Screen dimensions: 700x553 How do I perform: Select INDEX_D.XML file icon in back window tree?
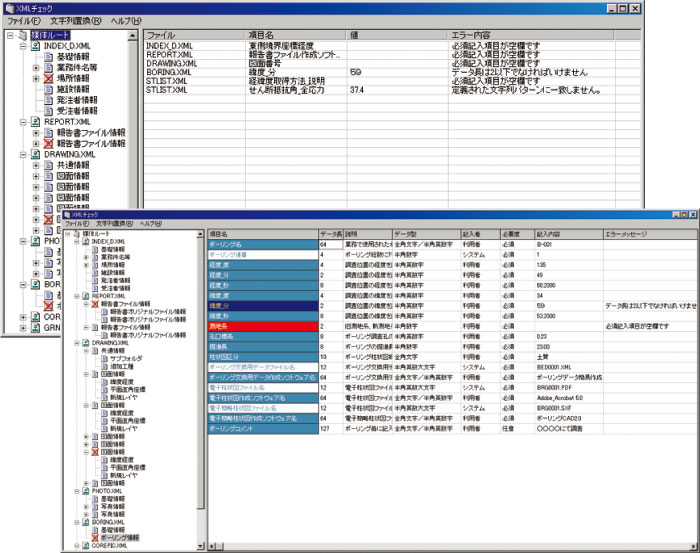click(36, 46)
